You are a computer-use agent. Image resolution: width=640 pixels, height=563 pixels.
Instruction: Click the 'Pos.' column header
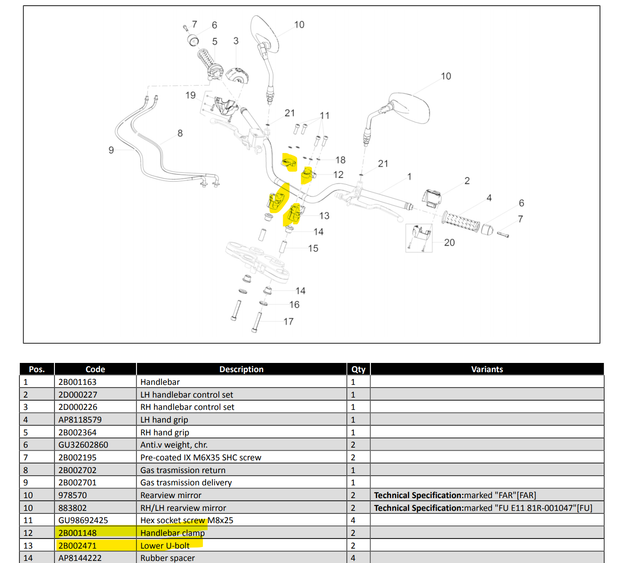click(x=37, y=369)
